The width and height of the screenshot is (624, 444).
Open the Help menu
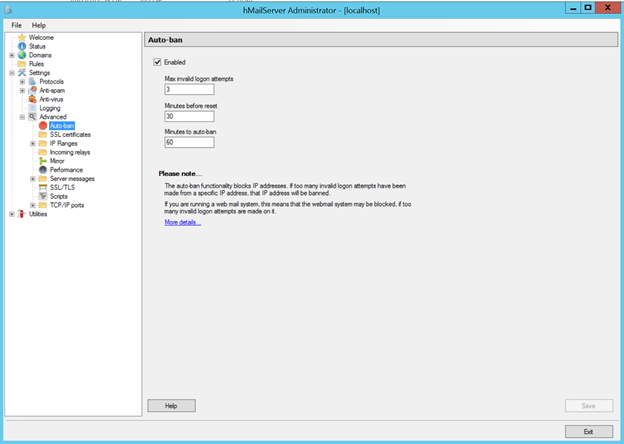pos(39,25)
